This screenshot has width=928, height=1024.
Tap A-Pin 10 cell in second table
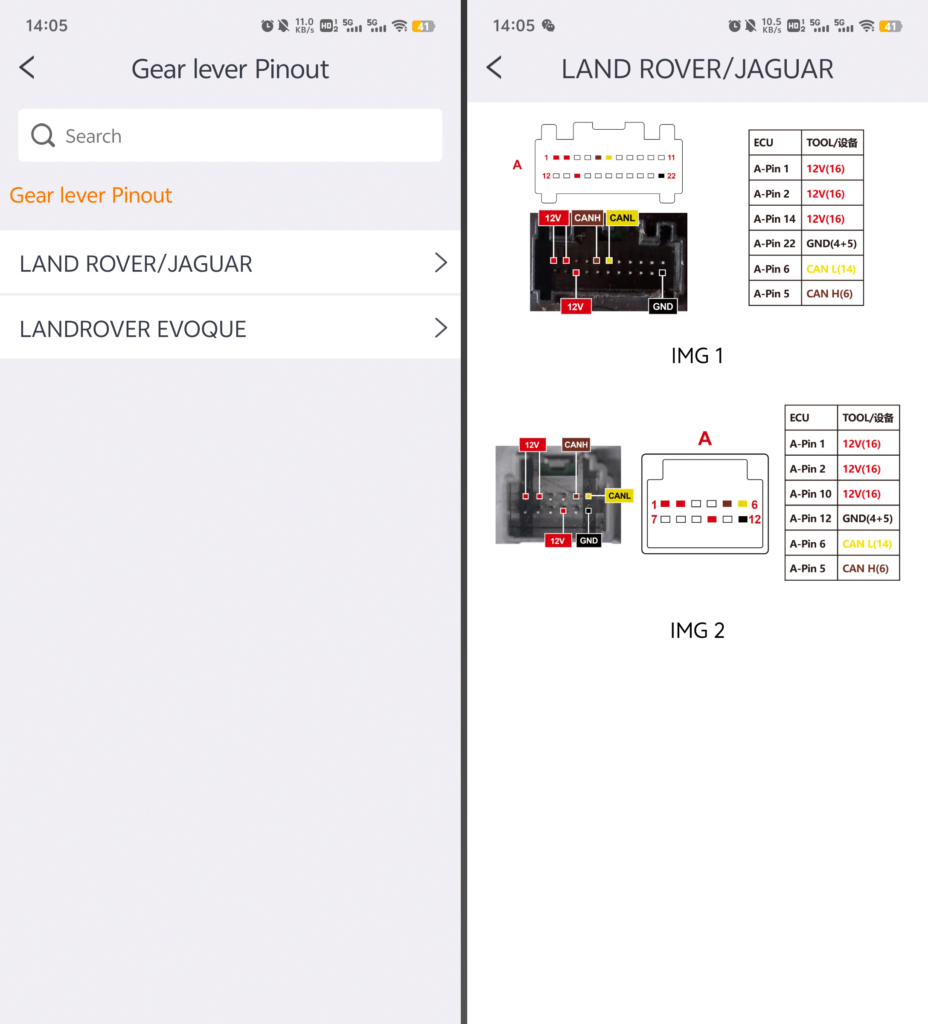(810, 494)
